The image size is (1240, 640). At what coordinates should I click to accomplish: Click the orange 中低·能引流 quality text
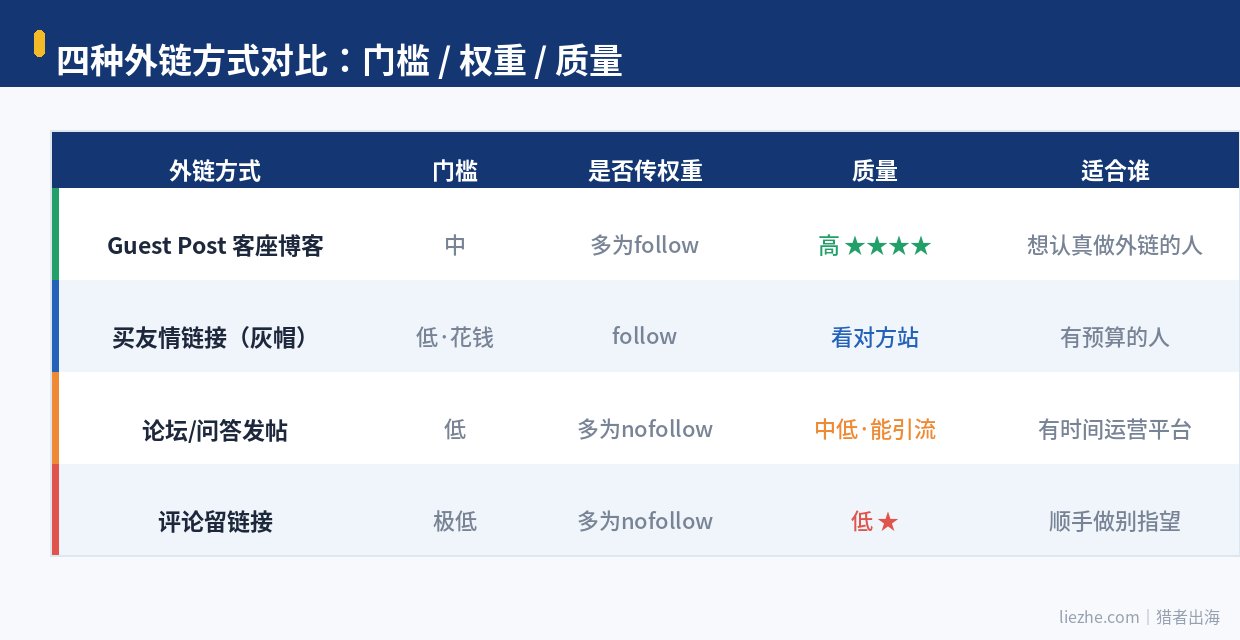click(x=875, y=430)
